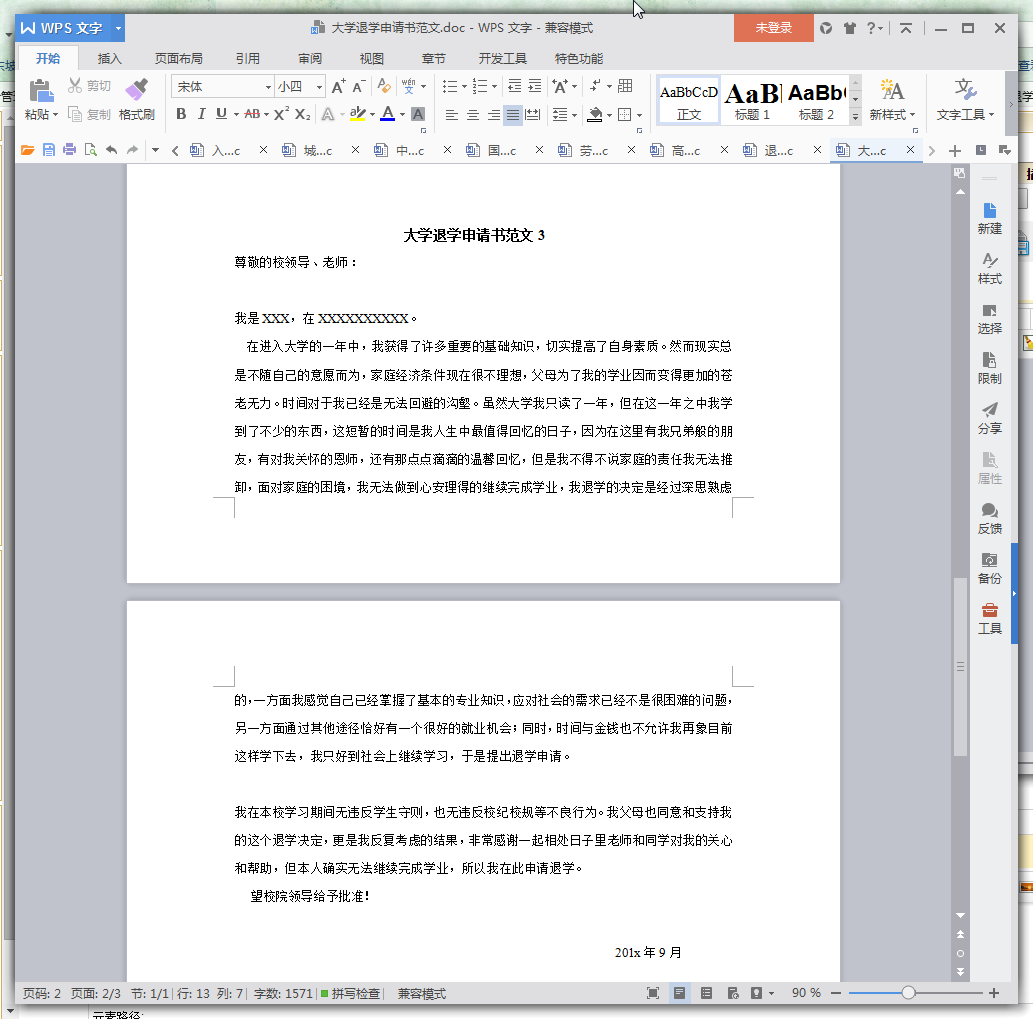Image resolution: width=1033 pixels, height=1019 pixels.
Task: Open the line spacing dropdown
Action: click(x=575, y=115)
